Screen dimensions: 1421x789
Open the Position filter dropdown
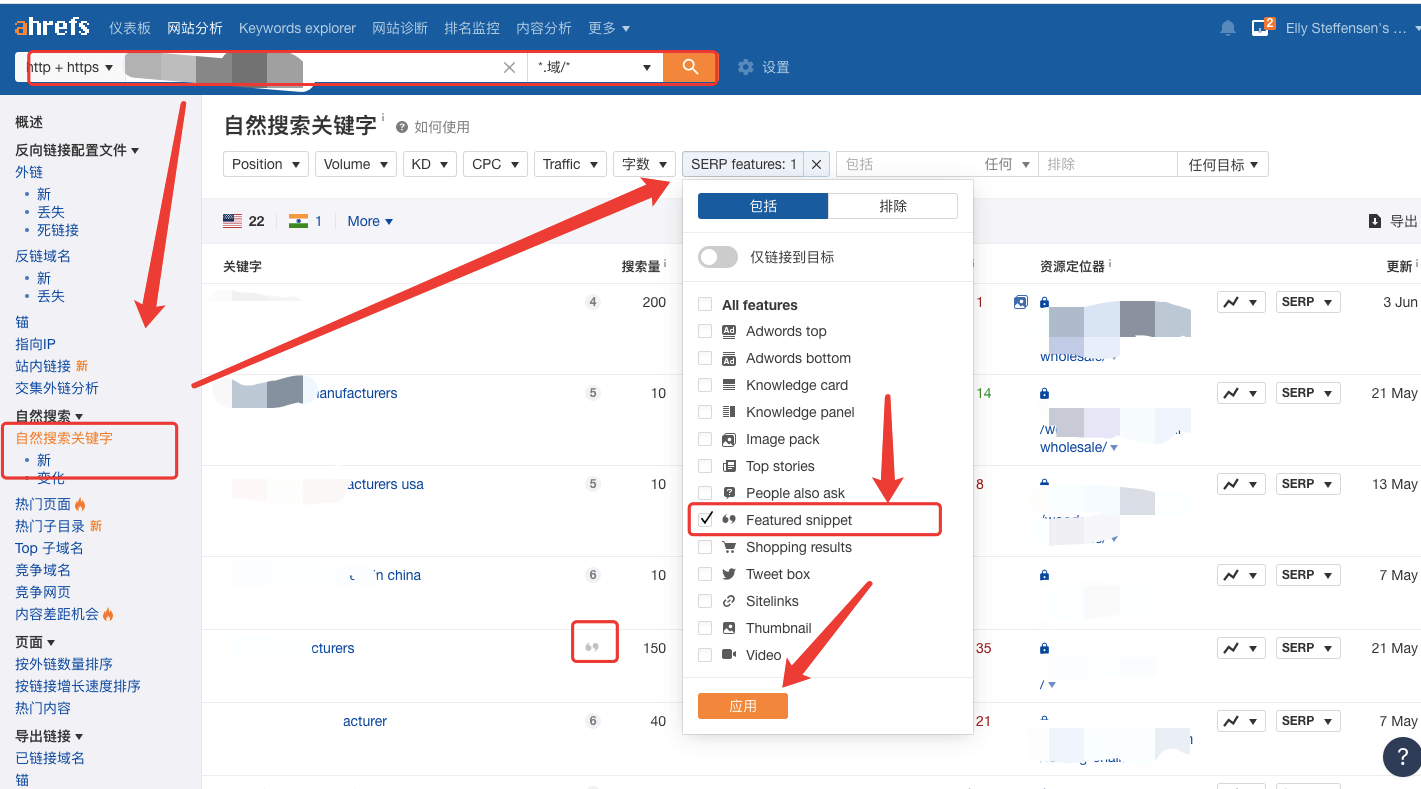(266, 164)
